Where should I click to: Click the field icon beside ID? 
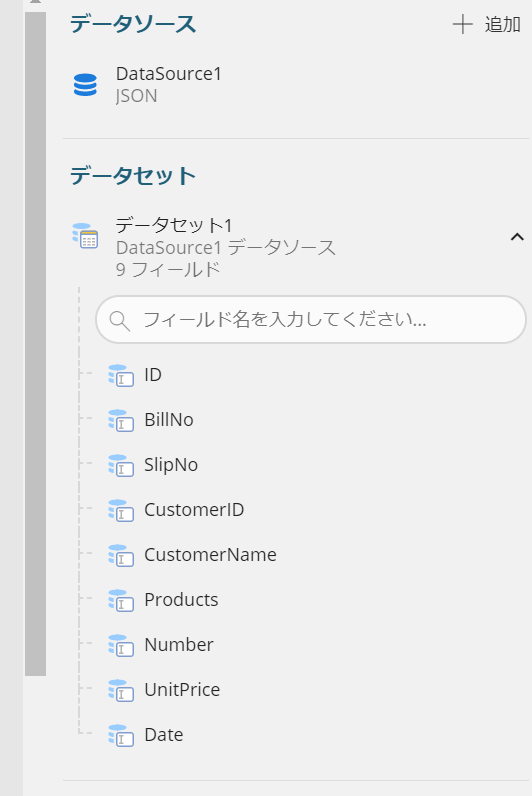coord(121,375)
